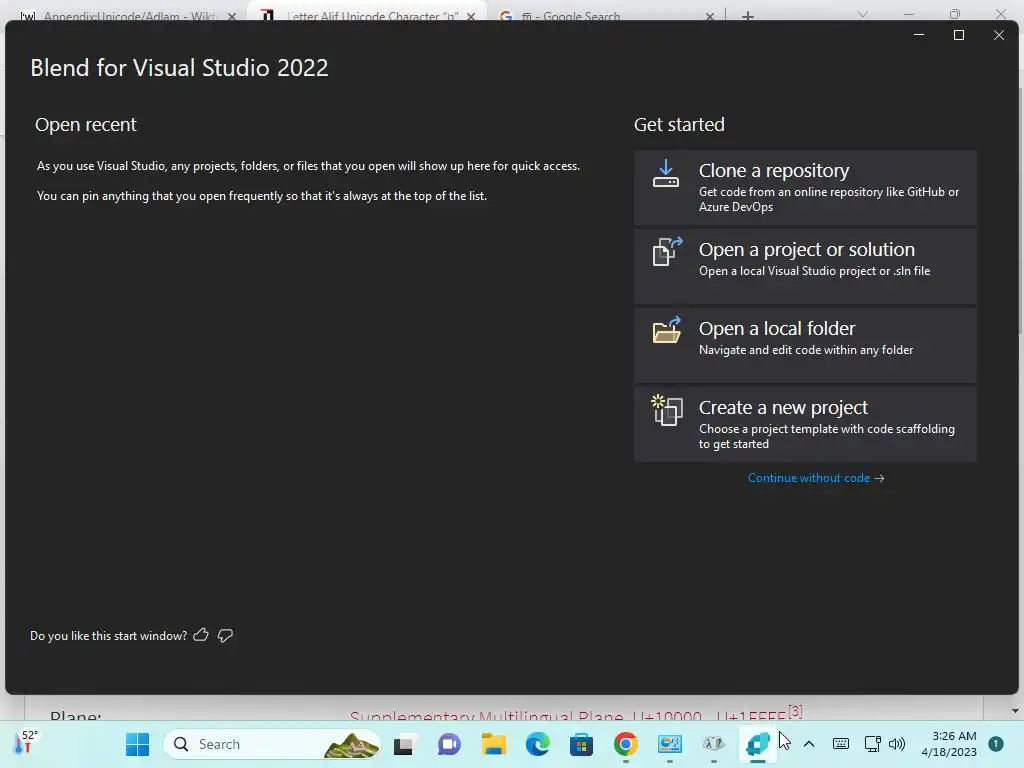The image size is (1024, 768).
Task: Select Open a local folder
Action: (x=805, y=345)
